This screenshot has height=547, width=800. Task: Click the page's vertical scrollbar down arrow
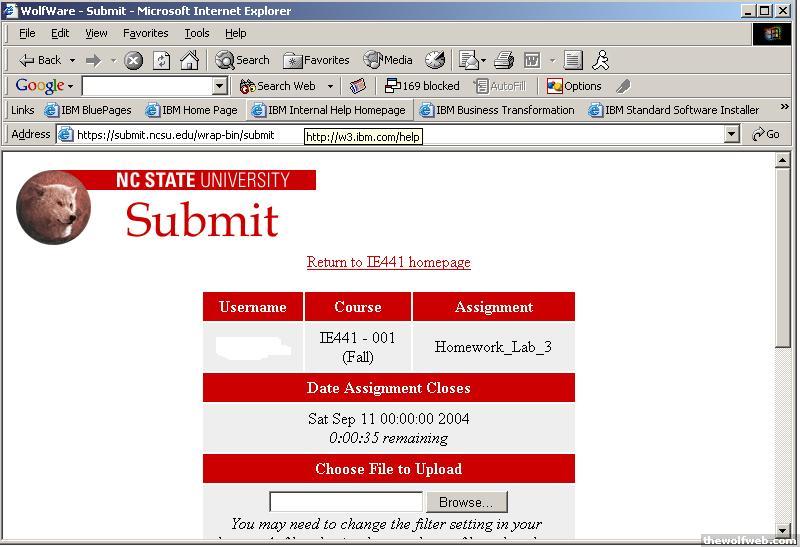coord(783,530)
